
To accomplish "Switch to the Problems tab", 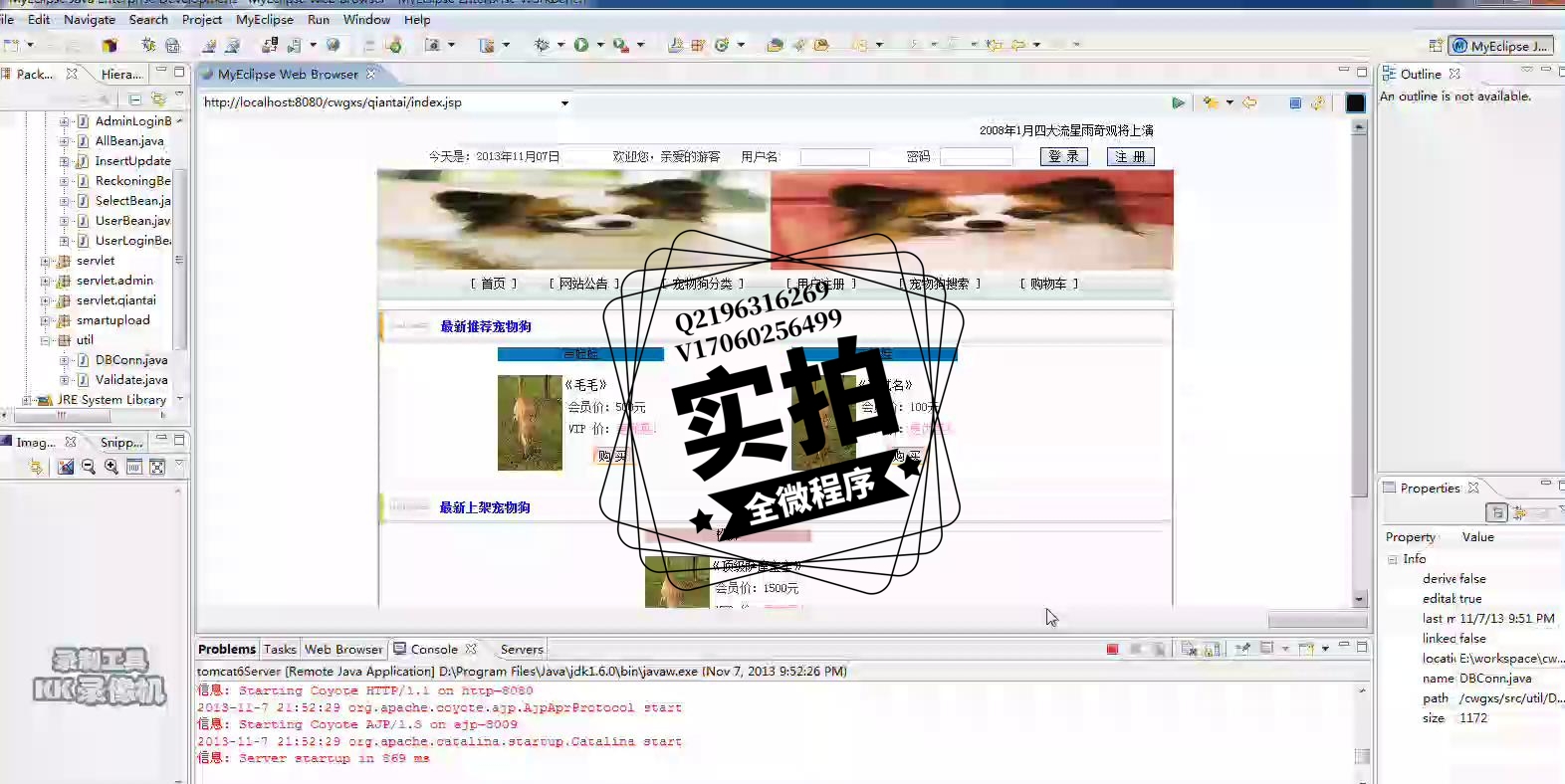I will pos(227,649).
